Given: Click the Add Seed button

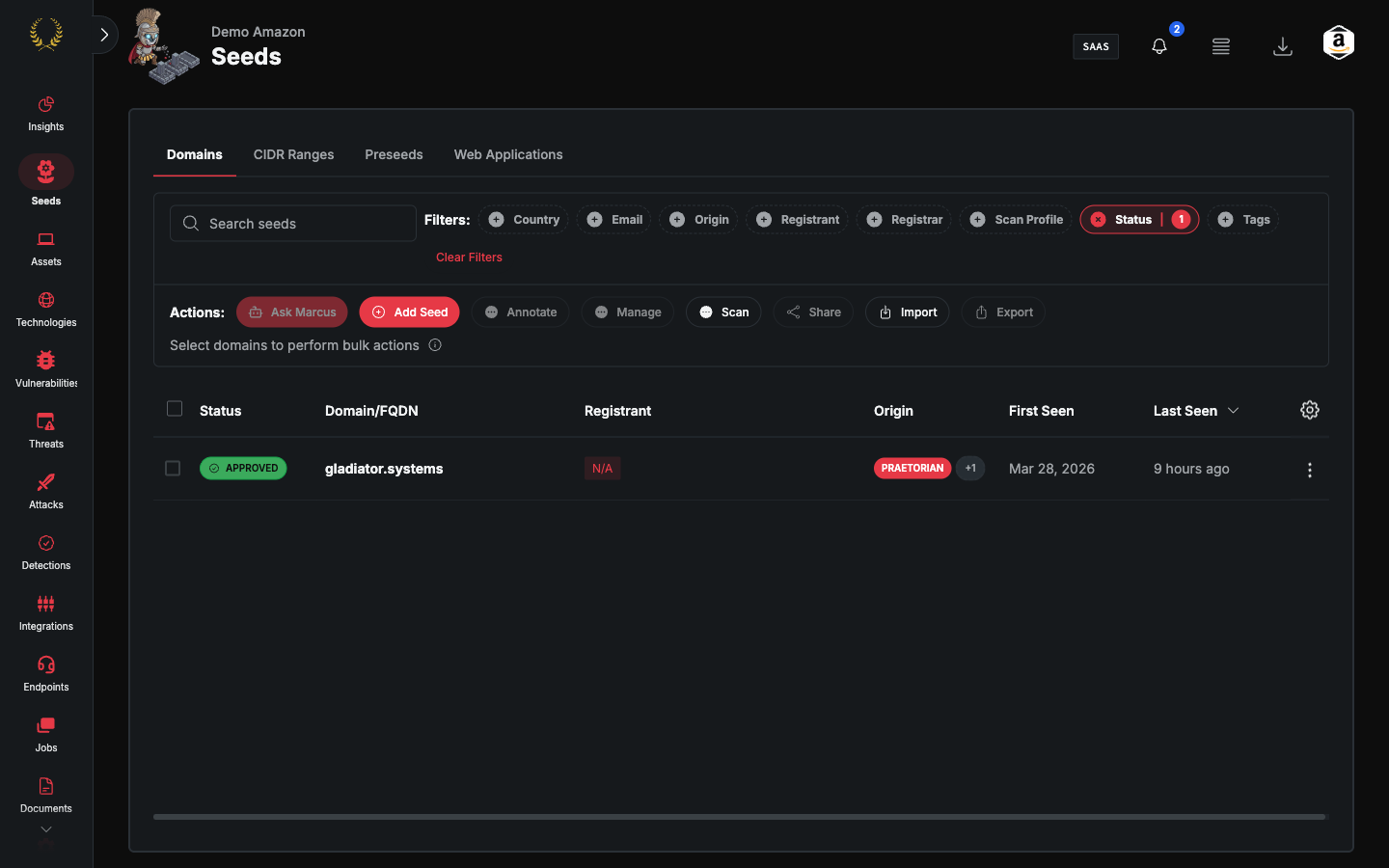Looking at the screenshot, I should (x=410, y=312).
